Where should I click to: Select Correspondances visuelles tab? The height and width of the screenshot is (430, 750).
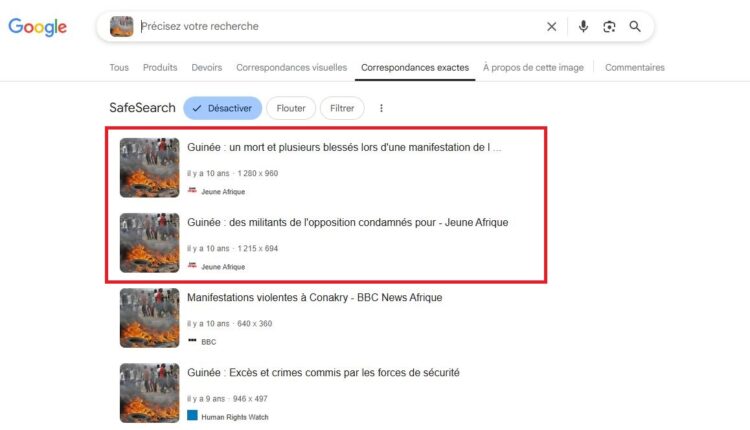[x=292, y=67]
